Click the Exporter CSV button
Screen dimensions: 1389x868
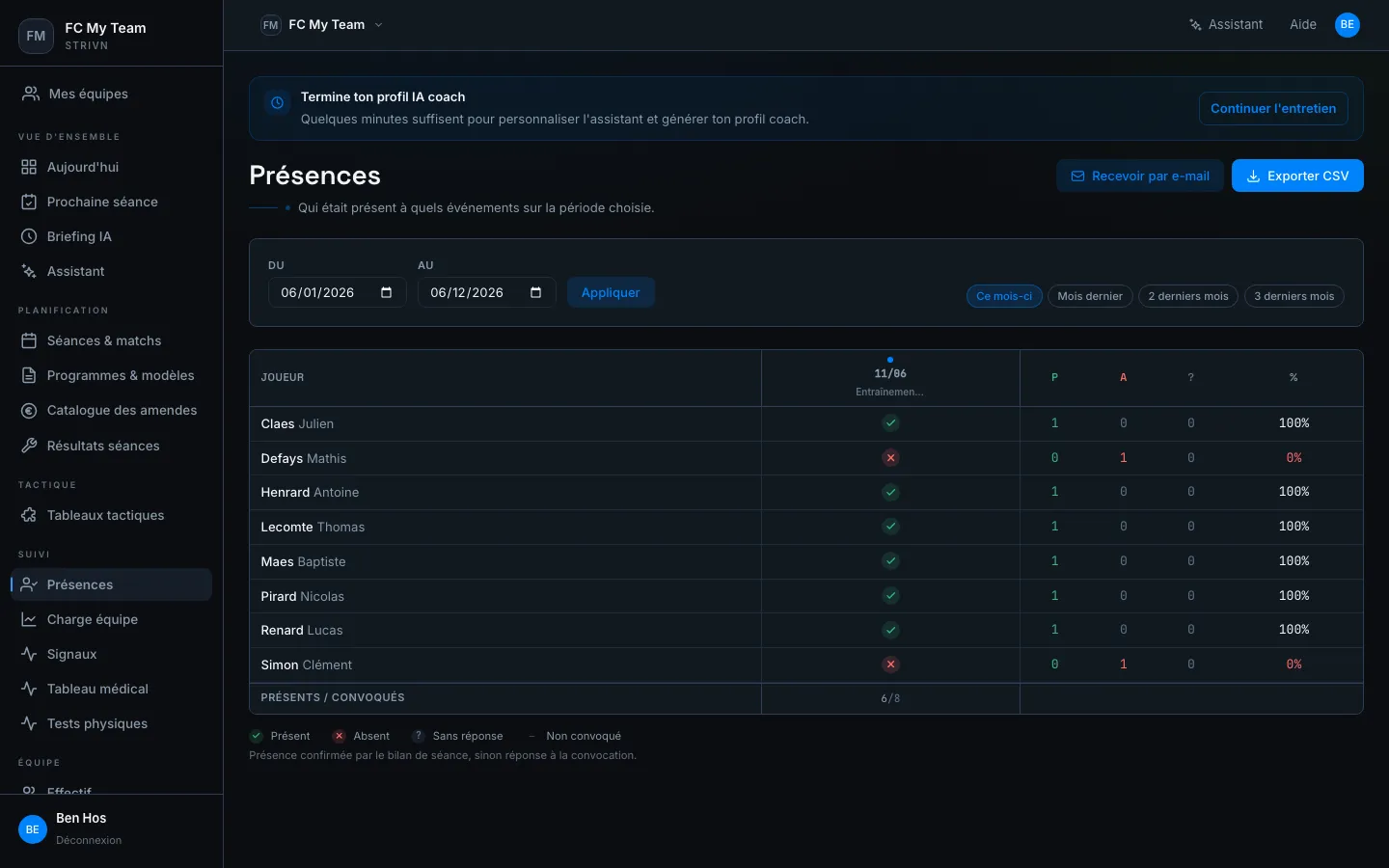point(1297,176)
